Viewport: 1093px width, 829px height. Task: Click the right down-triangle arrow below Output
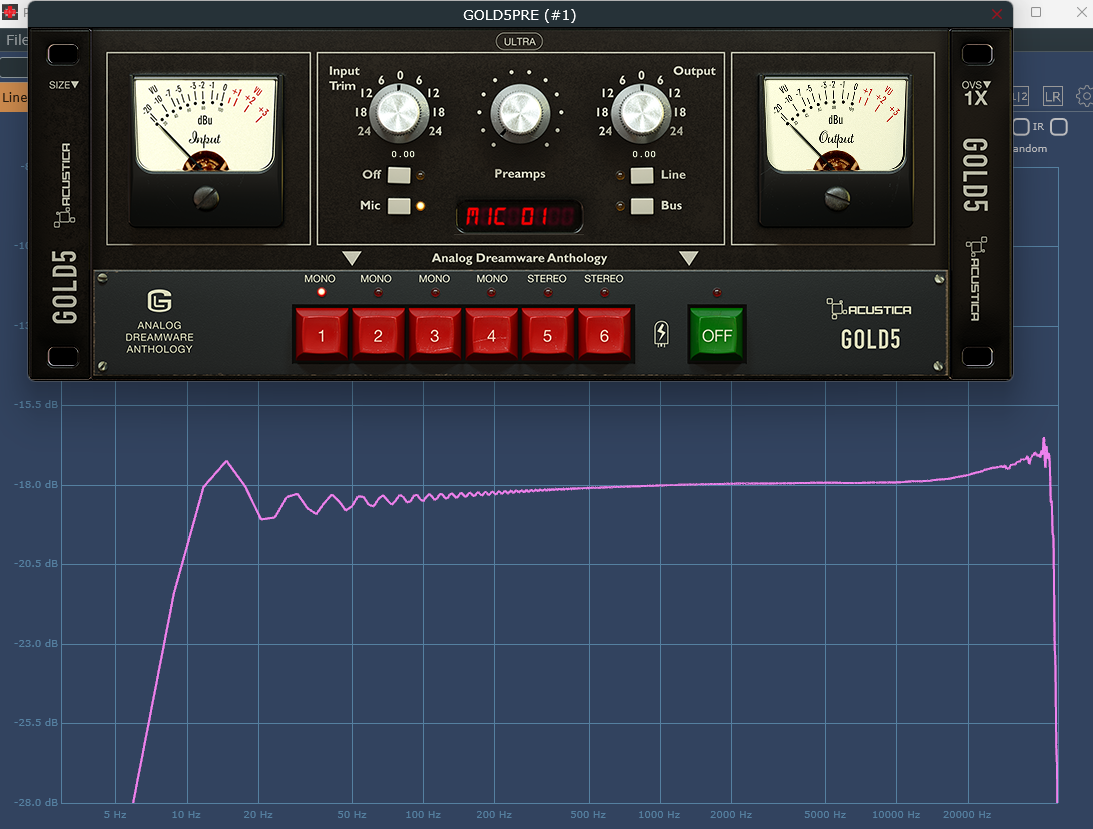(689, 258)
